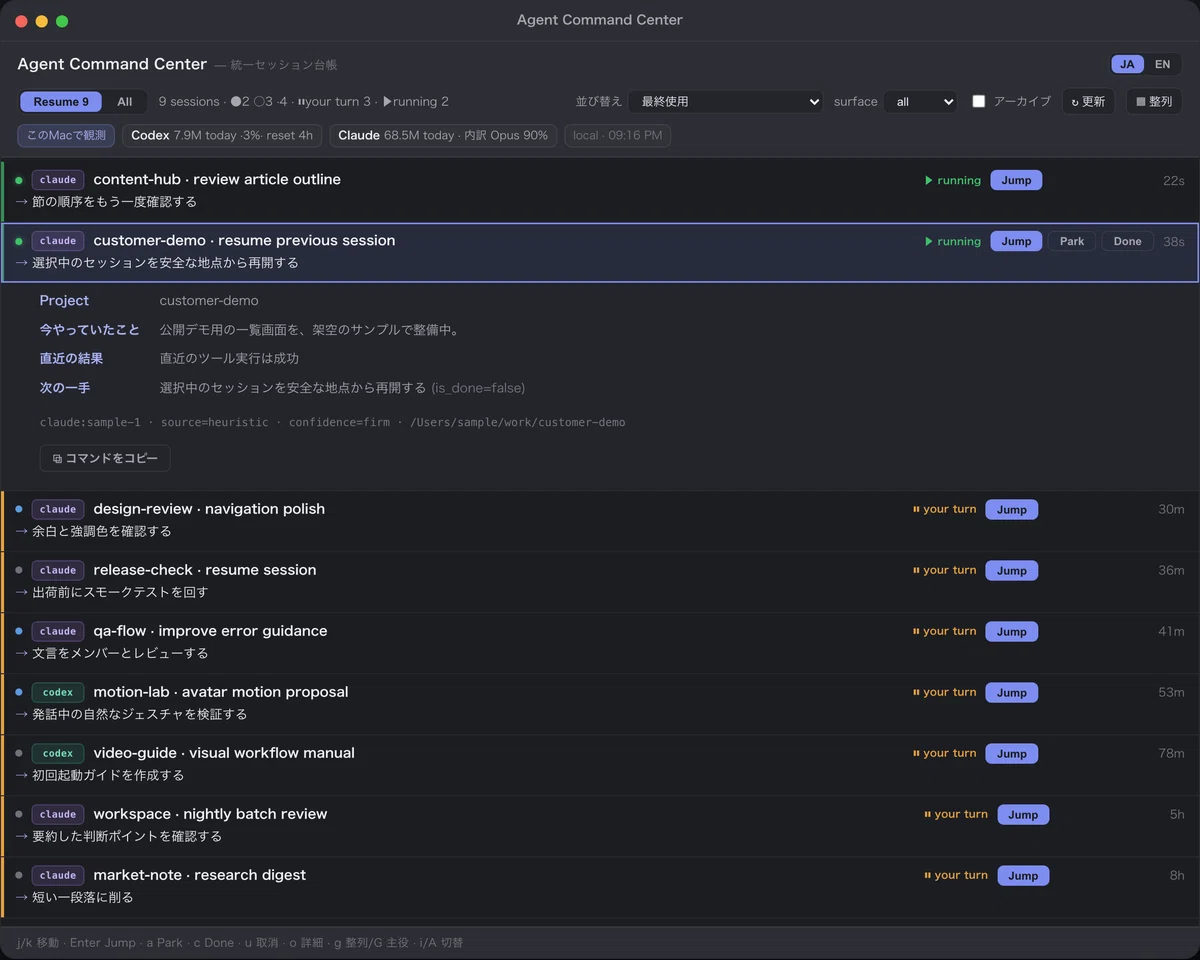Viewport: 1200px width, 960px height.
Task: Click the 22s elapsed time on content-hub
Action: coord(1174,181)
